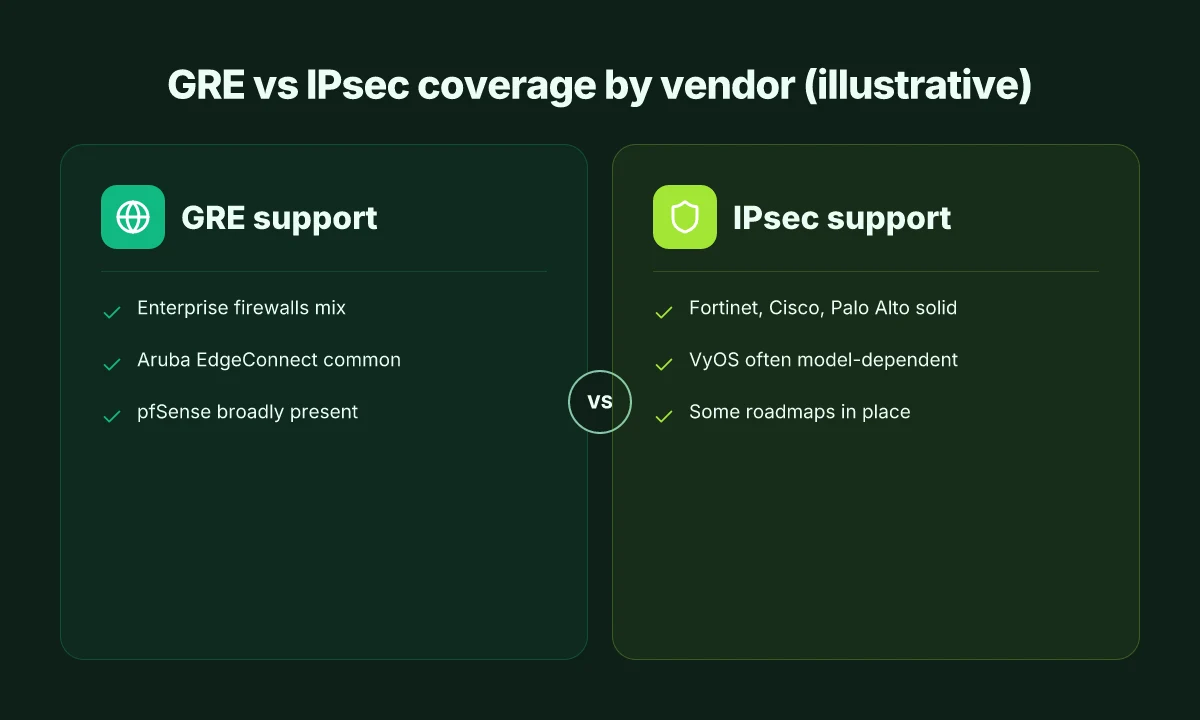This screenshot has width=1200, height=720.
Task: Click the Aruba EdgeConnect common text
Action: [x=269, y=360]
